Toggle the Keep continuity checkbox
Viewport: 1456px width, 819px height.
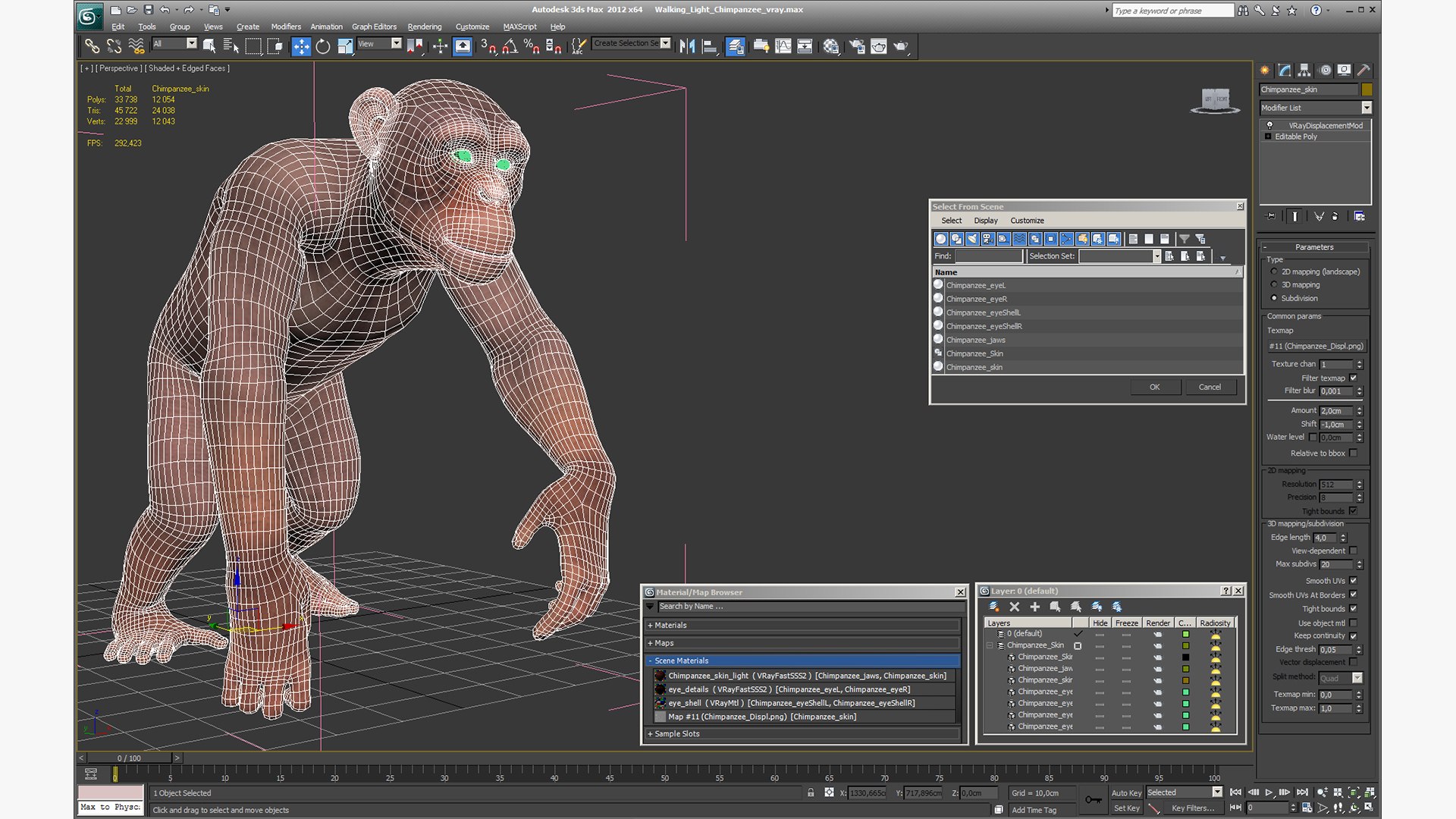1353,636
